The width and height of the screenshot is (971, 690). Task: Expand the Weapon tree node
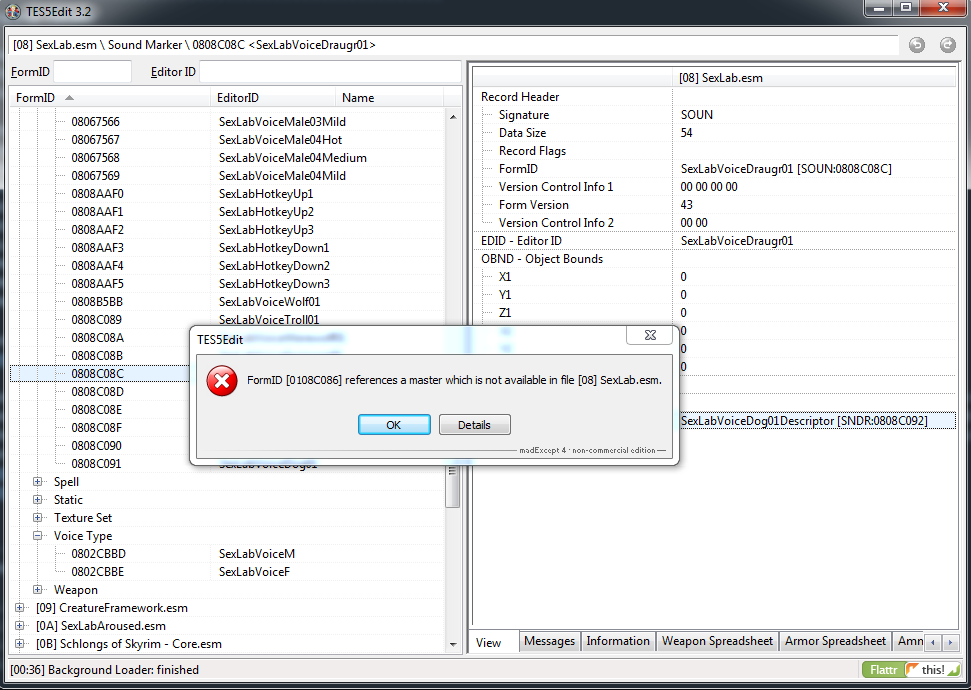click(38, 589)
